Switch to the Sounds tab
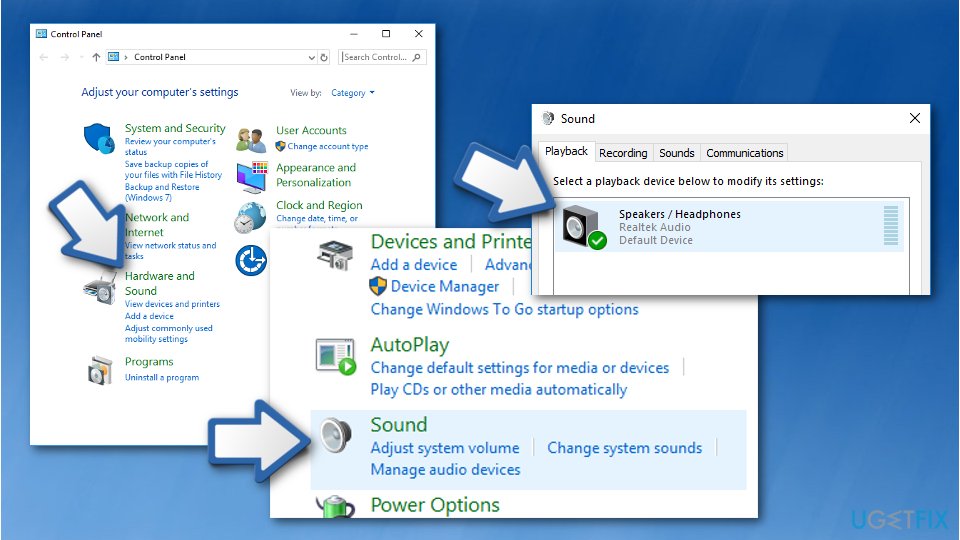This screenshot has height=540, width=960. pyautogui.click(x=677, y=153)
